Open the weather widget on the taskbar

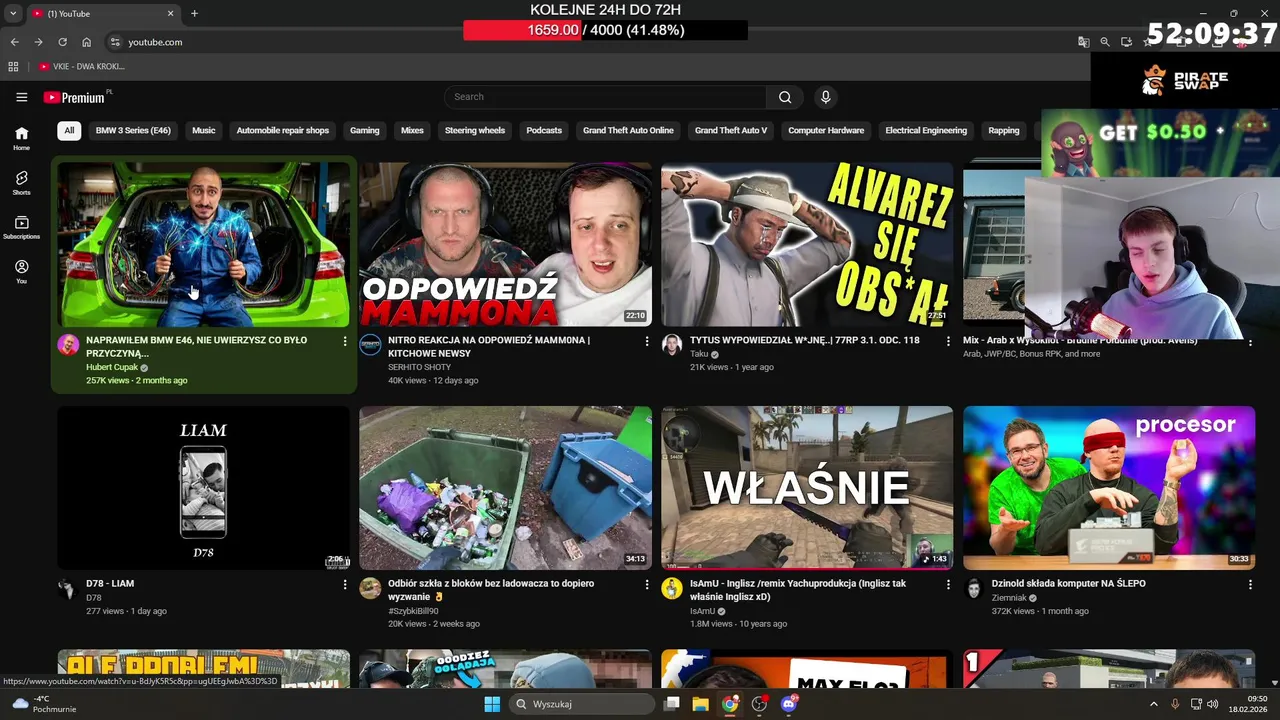[x=42, y=704]
